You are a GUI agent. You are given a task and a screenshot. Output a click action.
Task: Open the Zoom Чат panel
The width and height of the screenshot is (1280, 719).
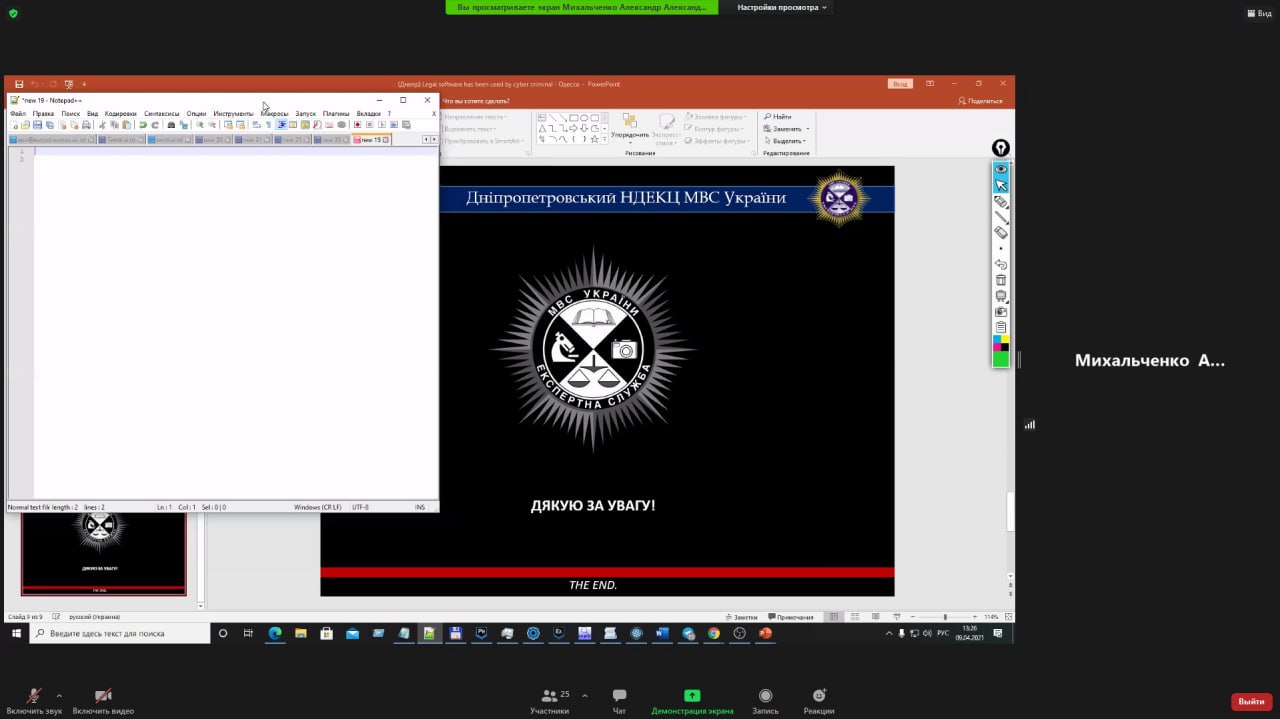(619, 702)
